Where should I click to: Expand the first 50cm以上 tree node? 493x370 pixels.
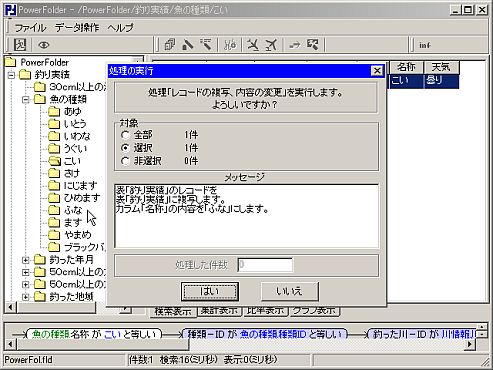[x=26, y=272]
